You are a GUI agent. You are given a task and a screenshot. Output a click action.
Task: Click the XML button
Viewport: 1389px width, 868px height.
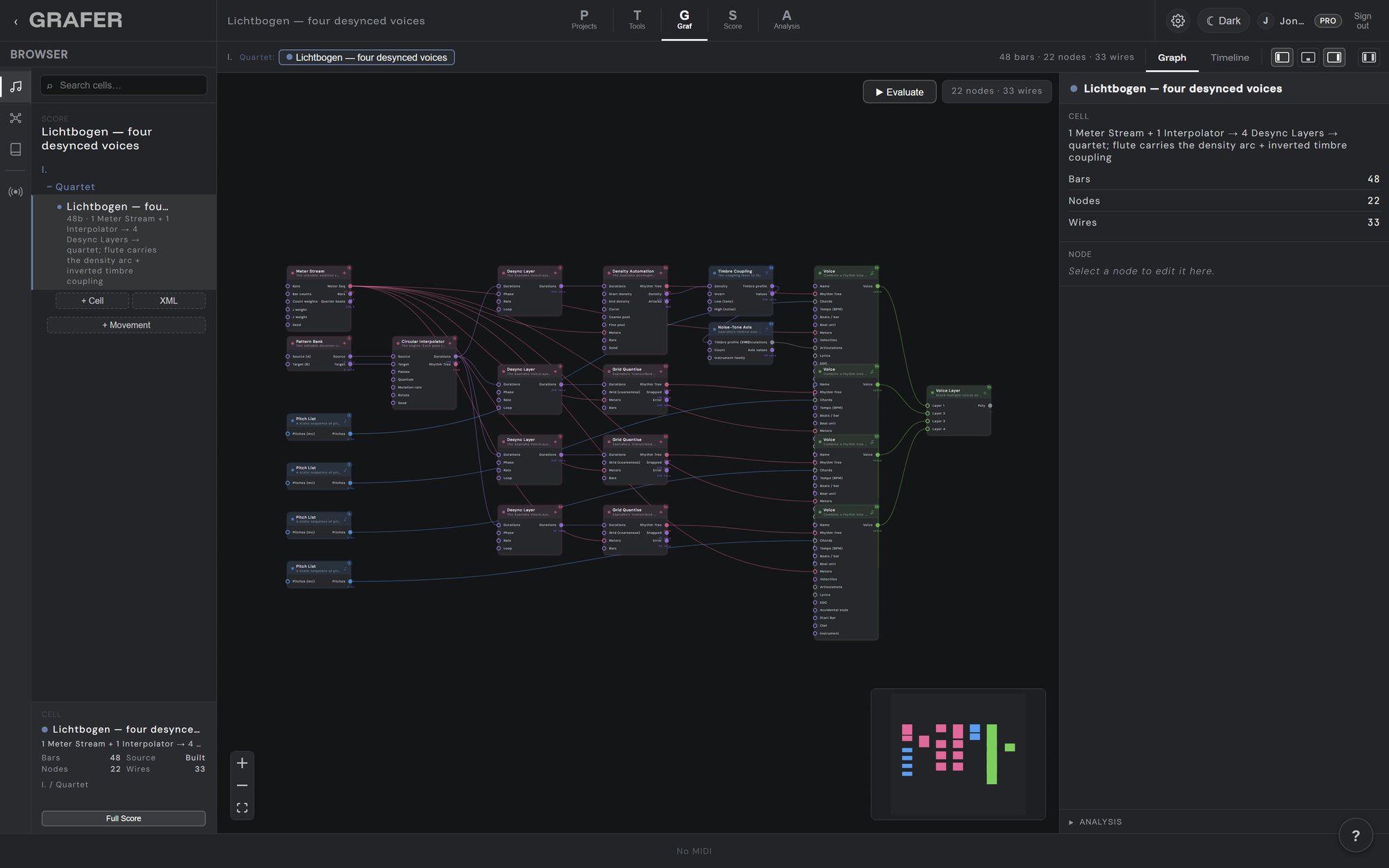coord(169,301)
